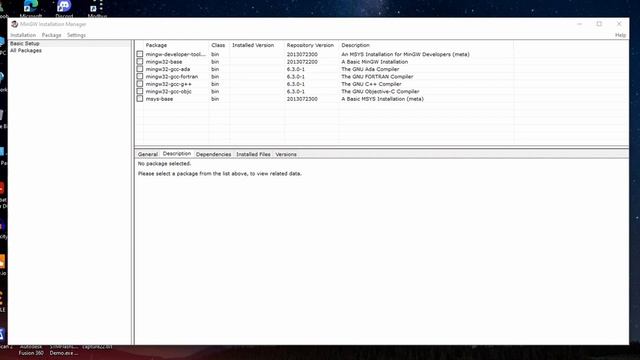The height and width of the screenshot is (360, 640).
Task: Switch to the General tab
Action: (x=147, y=154)
